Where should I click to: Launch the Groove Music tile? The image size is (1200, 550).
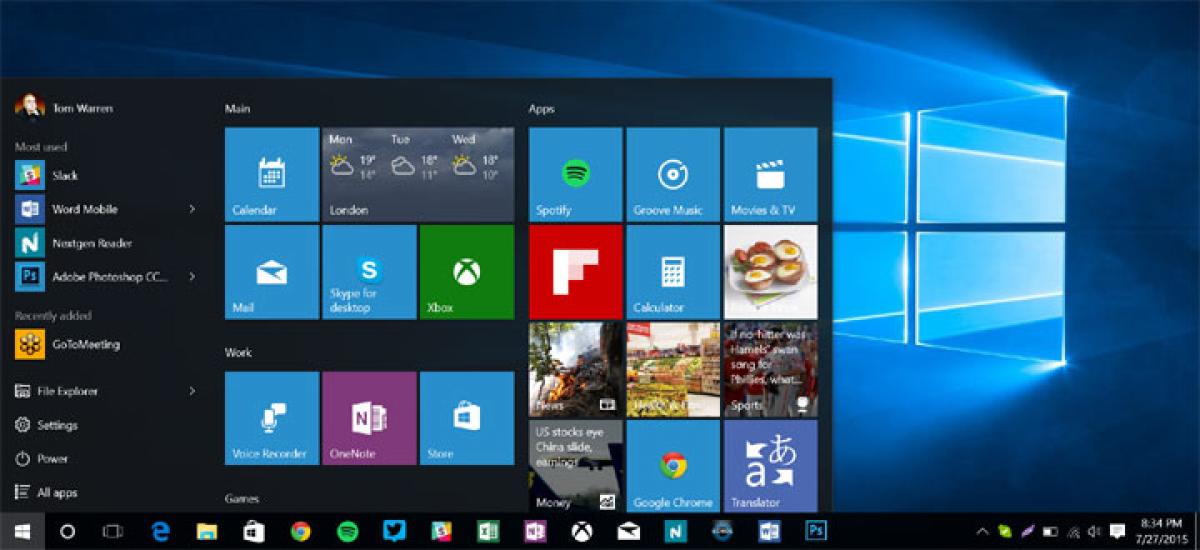[x=673, y=174]
